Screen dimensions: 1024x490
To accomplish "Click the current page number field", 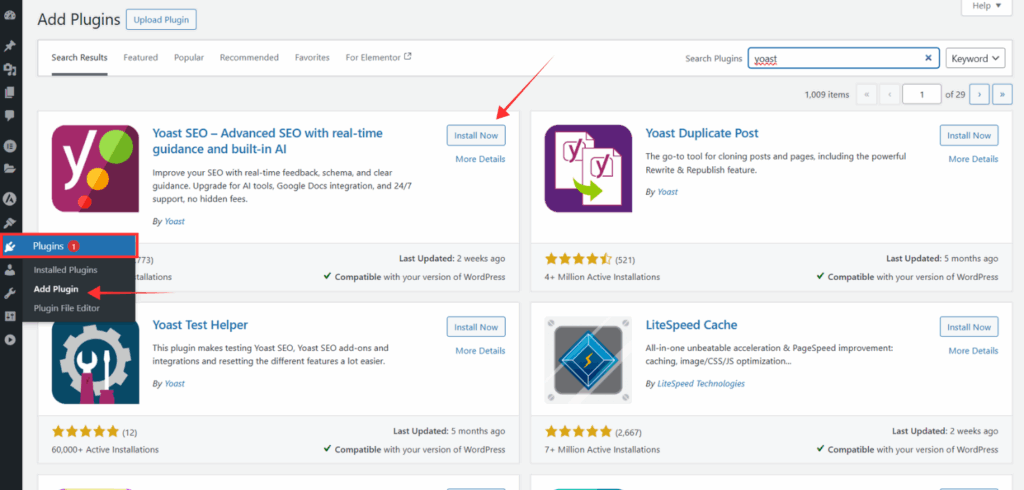I will 921,95.
